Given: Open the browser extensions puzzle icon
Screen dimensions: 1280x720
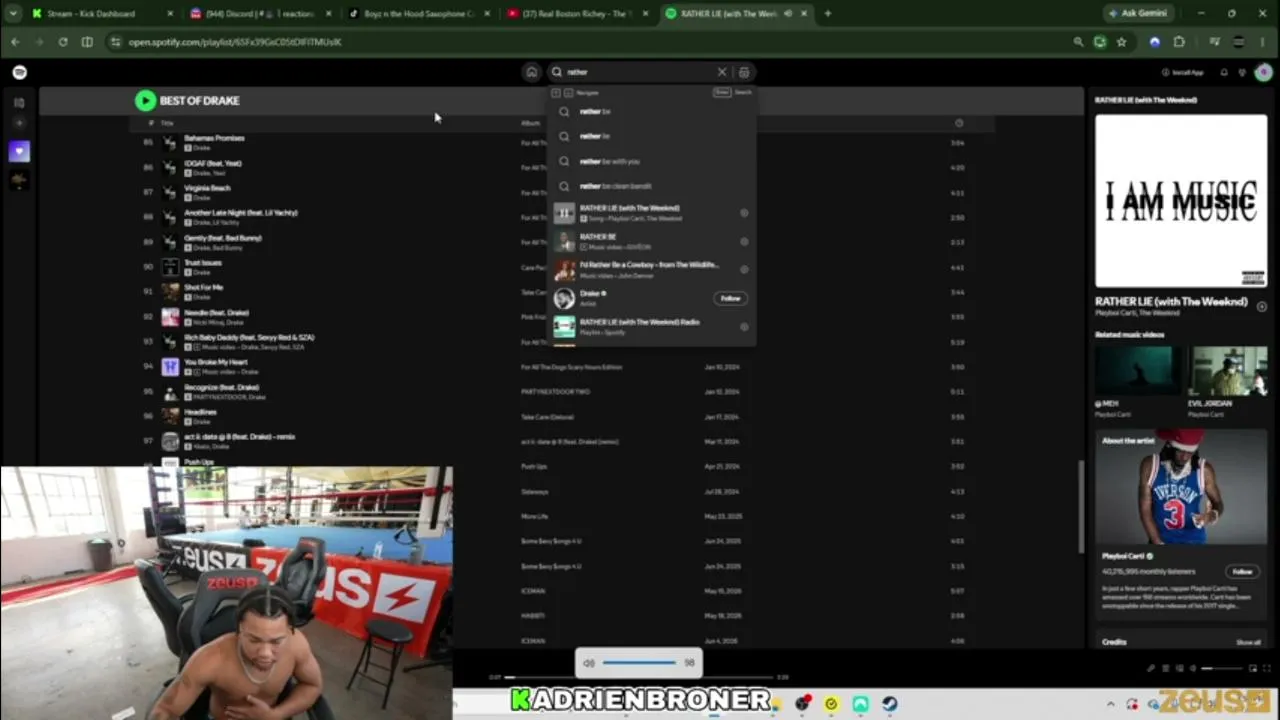Looking at the screenshot, I should [1179, 42].
